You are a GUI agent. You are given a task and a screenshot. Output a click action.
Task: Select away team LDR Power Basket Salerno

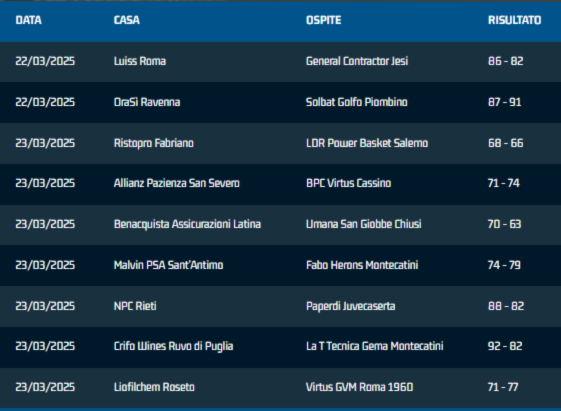point(367,143)
